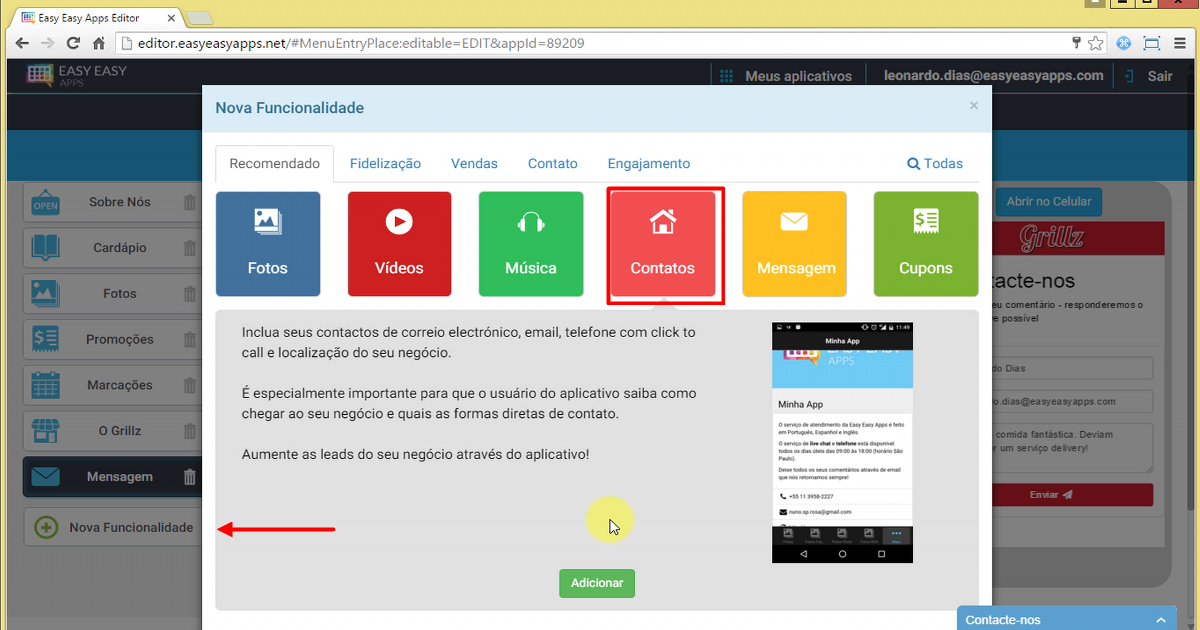Click the plus icon on Nova Funcionalidade entry

point(46,527)
